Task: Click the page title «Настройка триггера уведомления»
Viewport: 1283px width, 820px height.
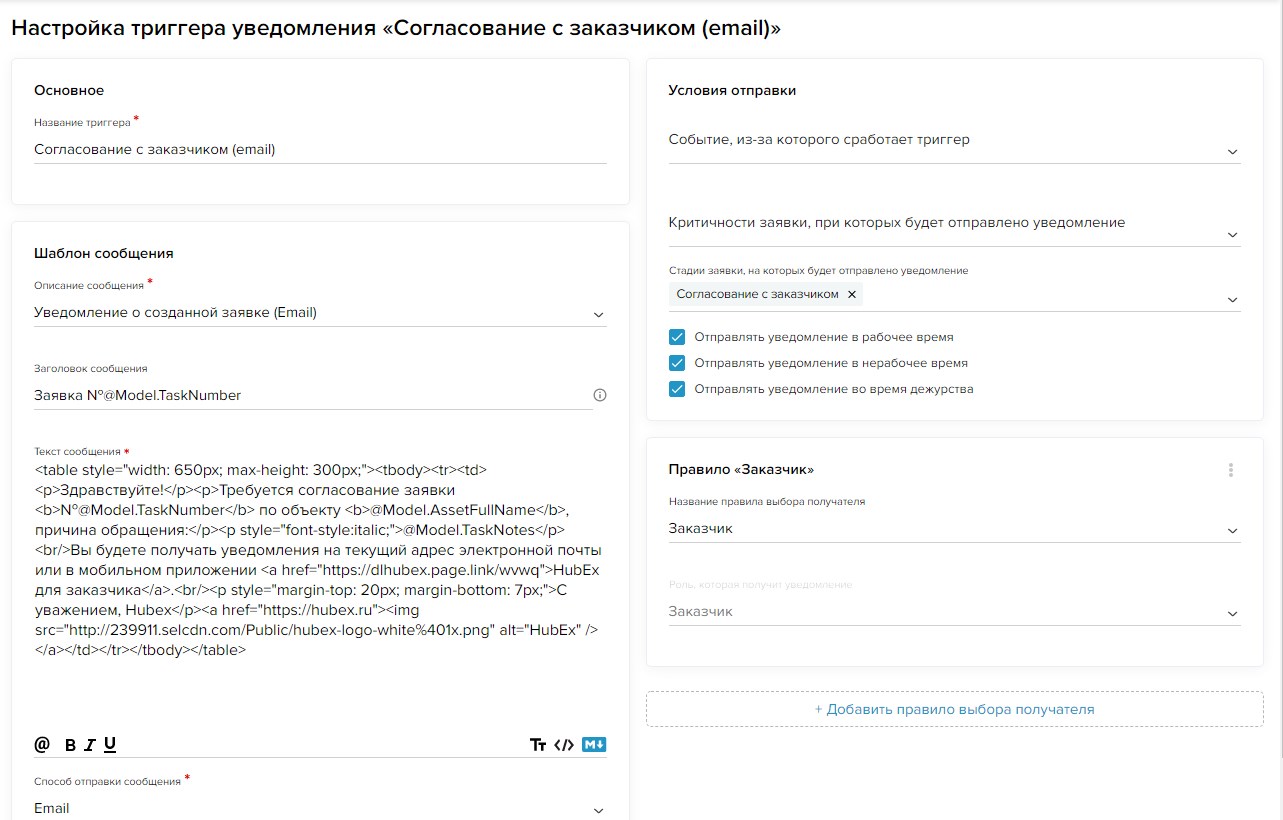Action: click(x=396, y=28)
